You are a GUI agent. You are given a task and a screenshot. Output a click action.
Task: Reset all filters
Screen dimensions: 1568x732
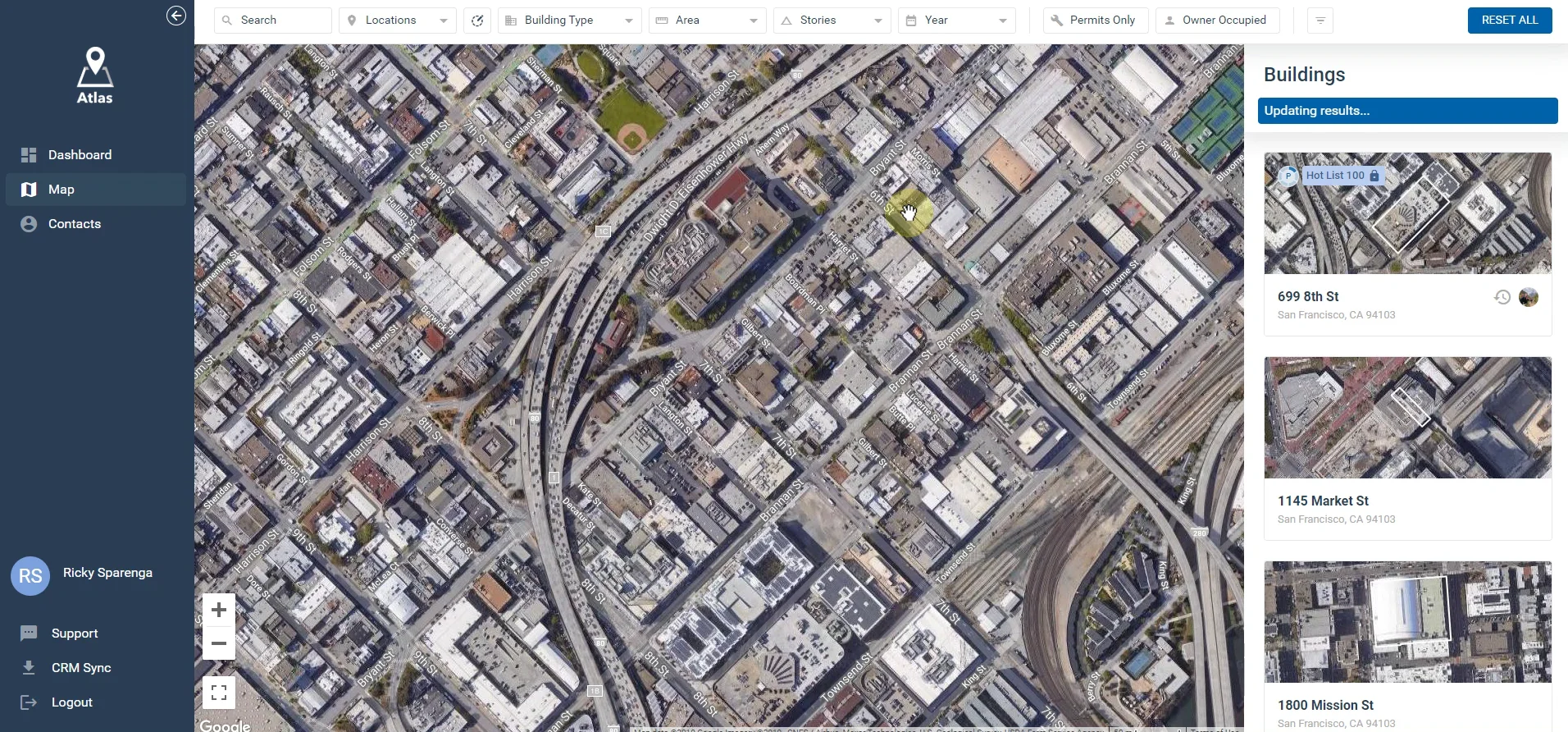pos(1510,21)
